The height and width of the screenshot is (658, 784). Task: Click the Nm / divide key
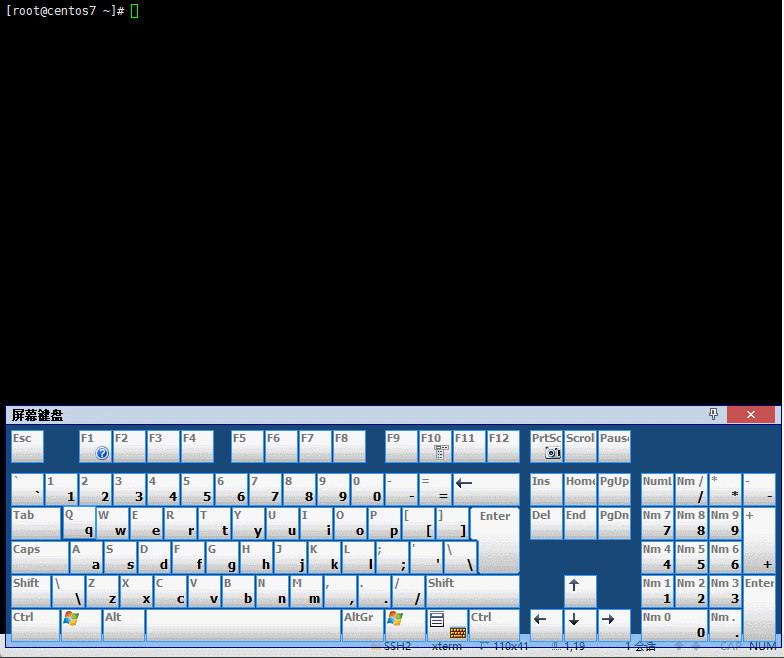point(691,490)
